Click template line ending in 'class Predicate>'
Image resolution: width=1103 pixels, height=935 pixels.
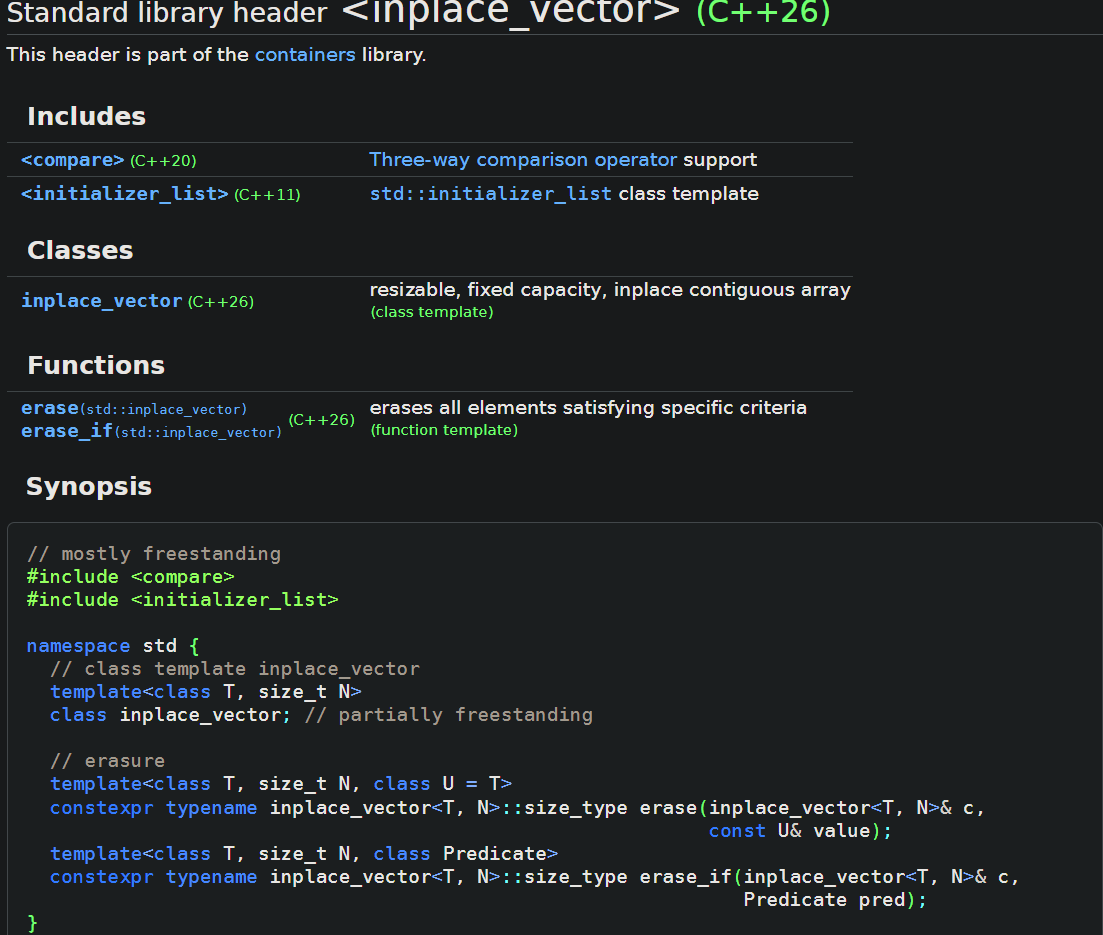(x=304, y=854)
